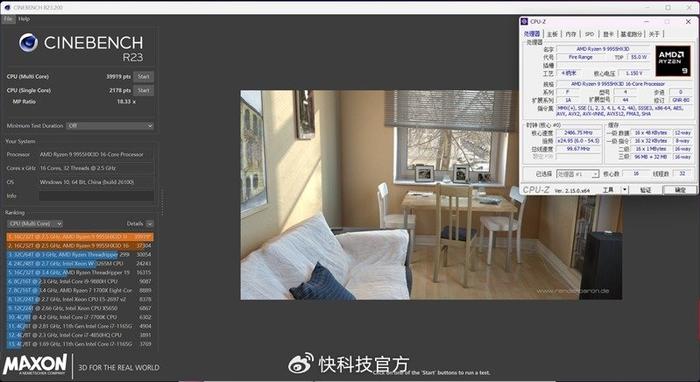Click the Cinebench sphere logo
The width and height of the screenshot is (700, 382).
[28, 42]
